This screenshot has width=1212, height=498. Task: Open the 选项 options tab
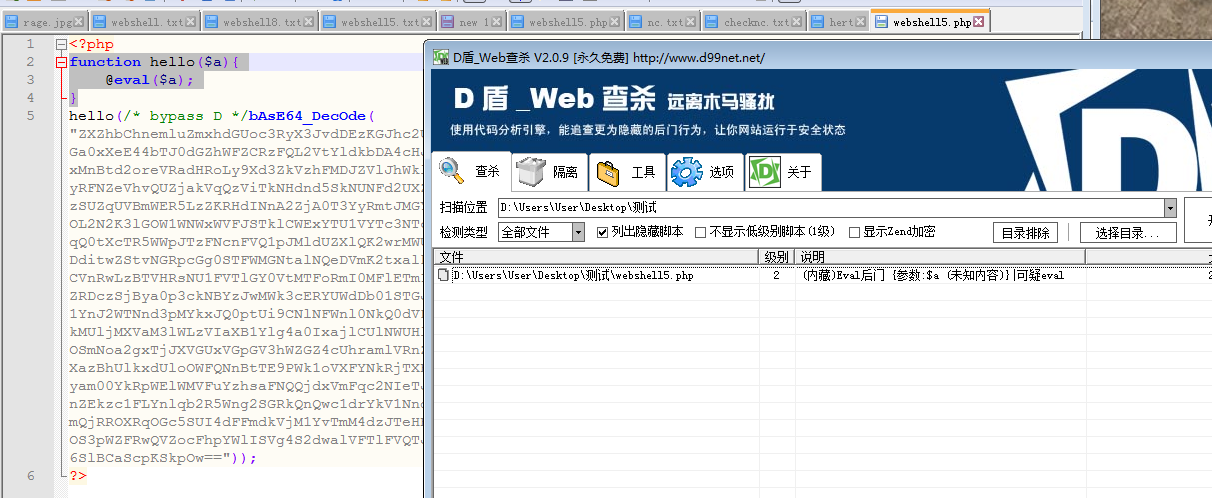(704, 172)
